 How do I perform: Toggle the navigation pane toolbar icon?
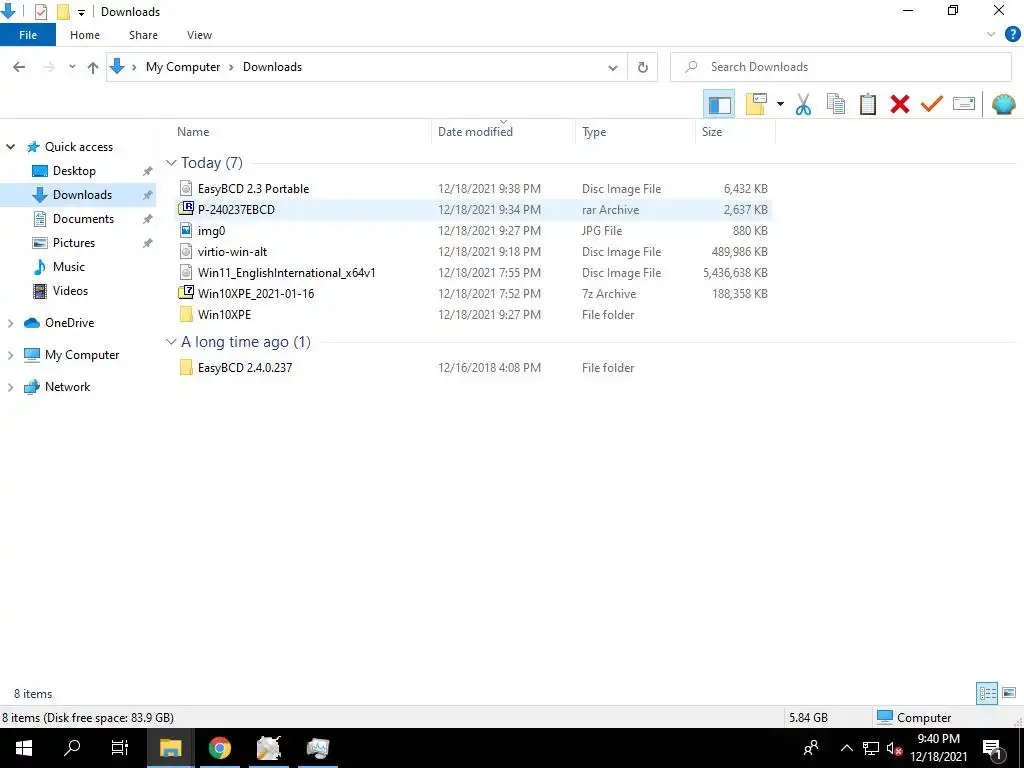pos(719,104)
